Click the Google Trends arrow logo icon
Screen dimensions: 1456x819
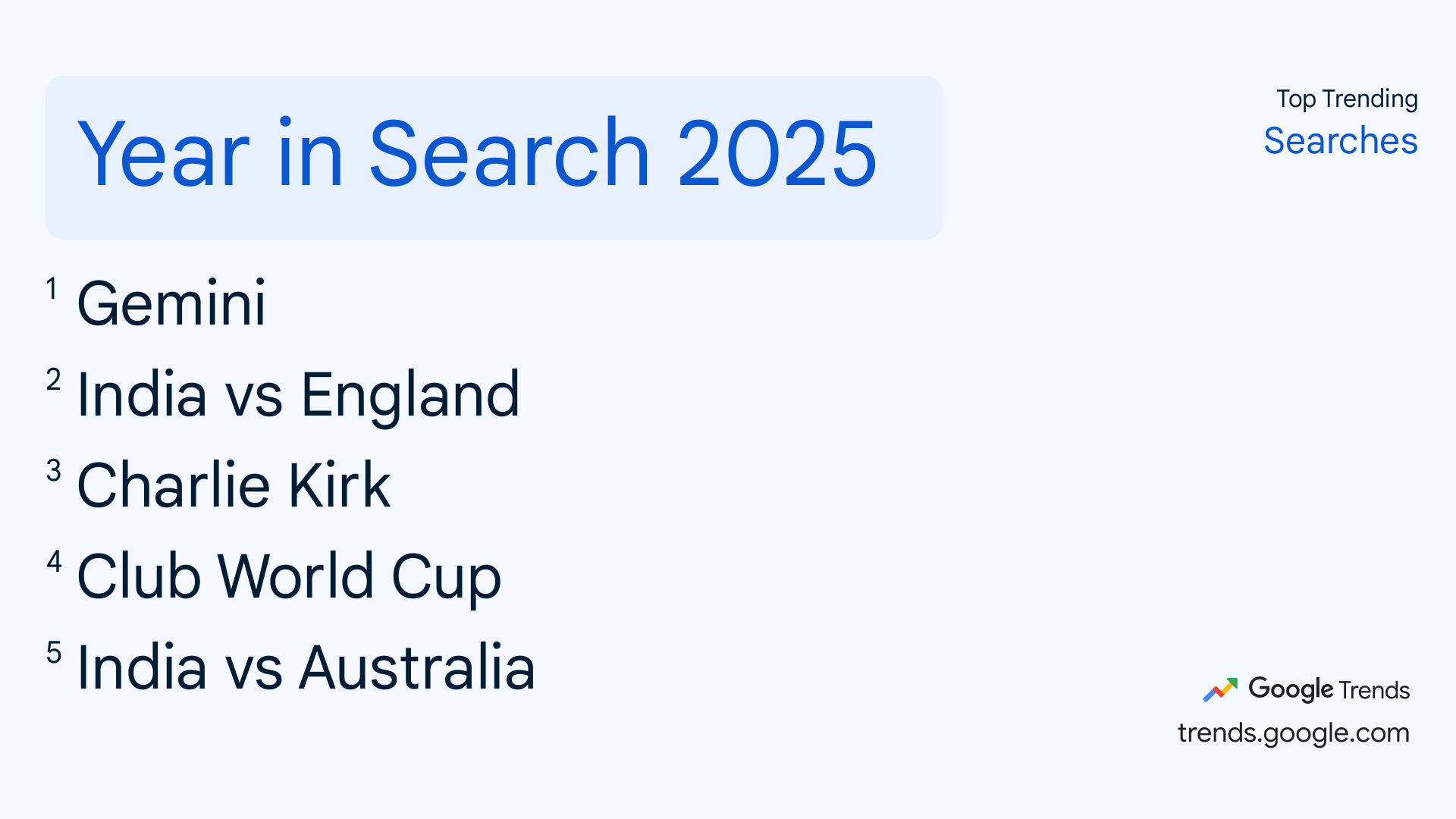[x=1219, y=689]
